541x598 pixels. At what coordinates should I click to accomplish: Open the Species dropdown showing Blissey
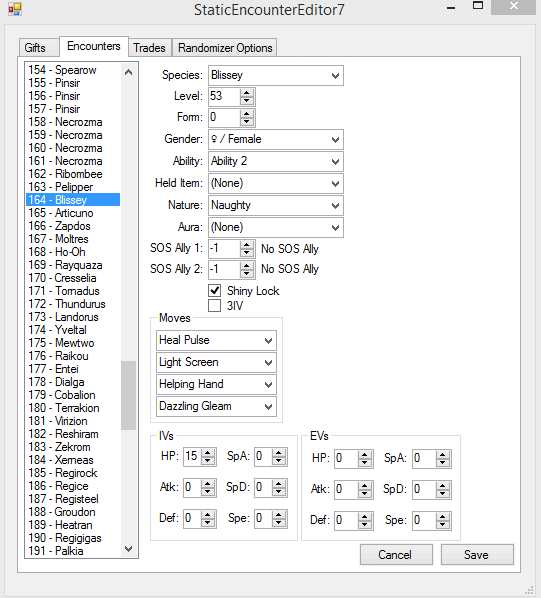276,75
